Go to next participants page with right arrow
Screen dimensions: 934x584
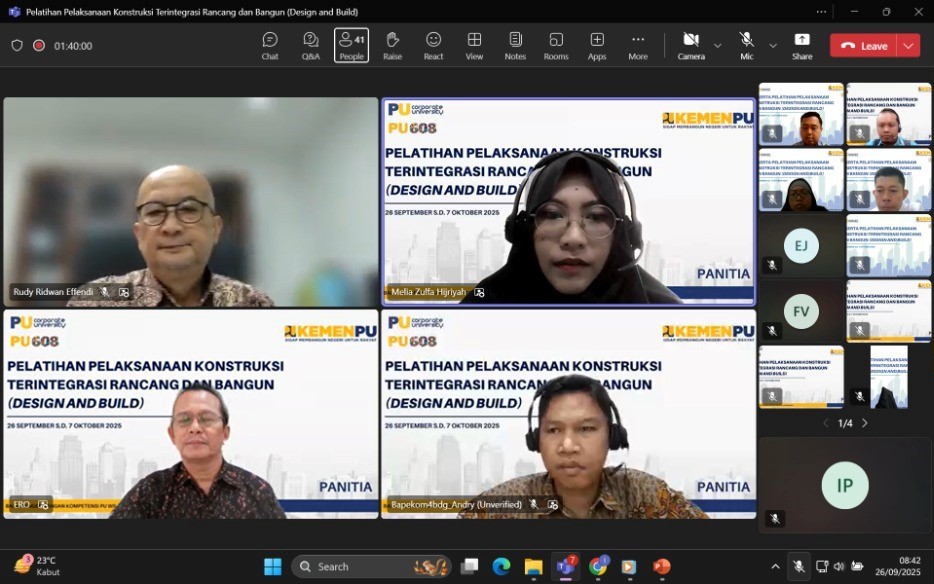click(x=865, y=423)
